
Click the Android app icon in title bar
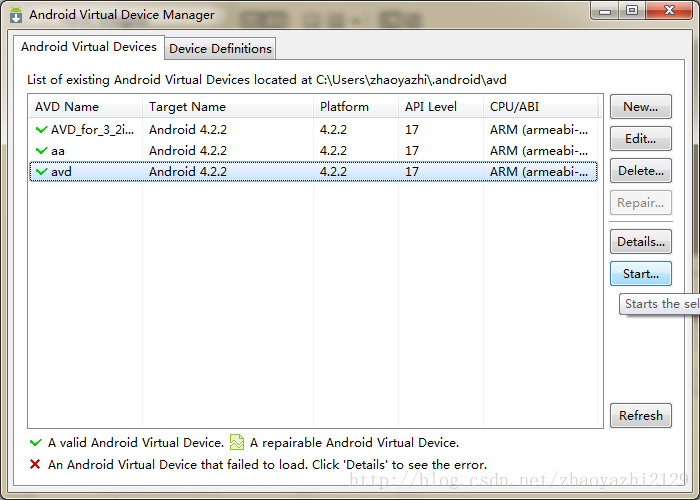[x=16, y=15]
